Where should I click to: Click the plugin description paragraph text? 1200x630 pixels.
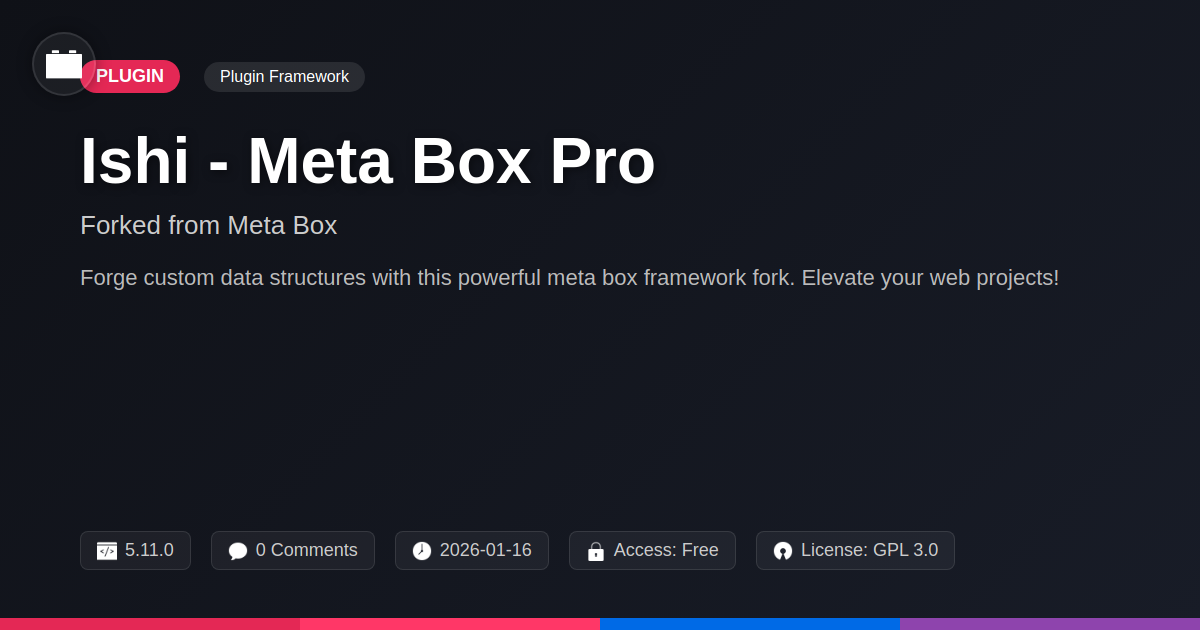tap(569, 278)
